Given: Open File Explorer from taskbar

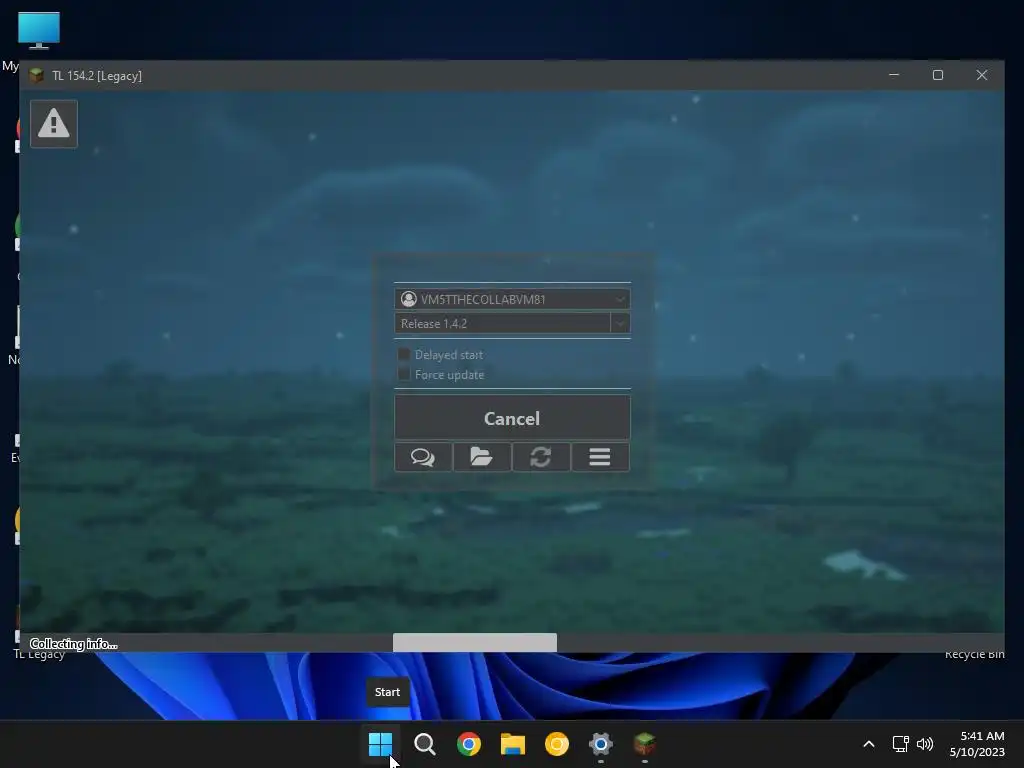Looking at the screenshot, I should click(513, 744).
